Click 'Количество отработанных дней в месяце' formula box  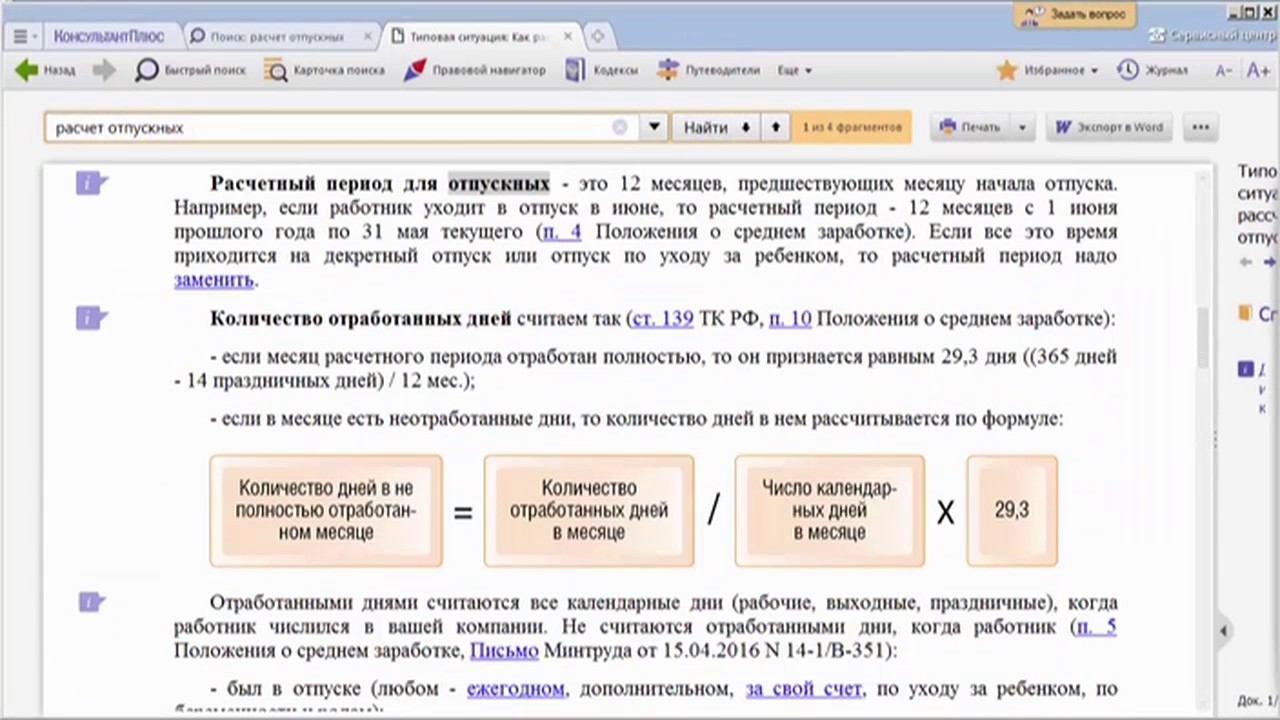tap(589, 511)
